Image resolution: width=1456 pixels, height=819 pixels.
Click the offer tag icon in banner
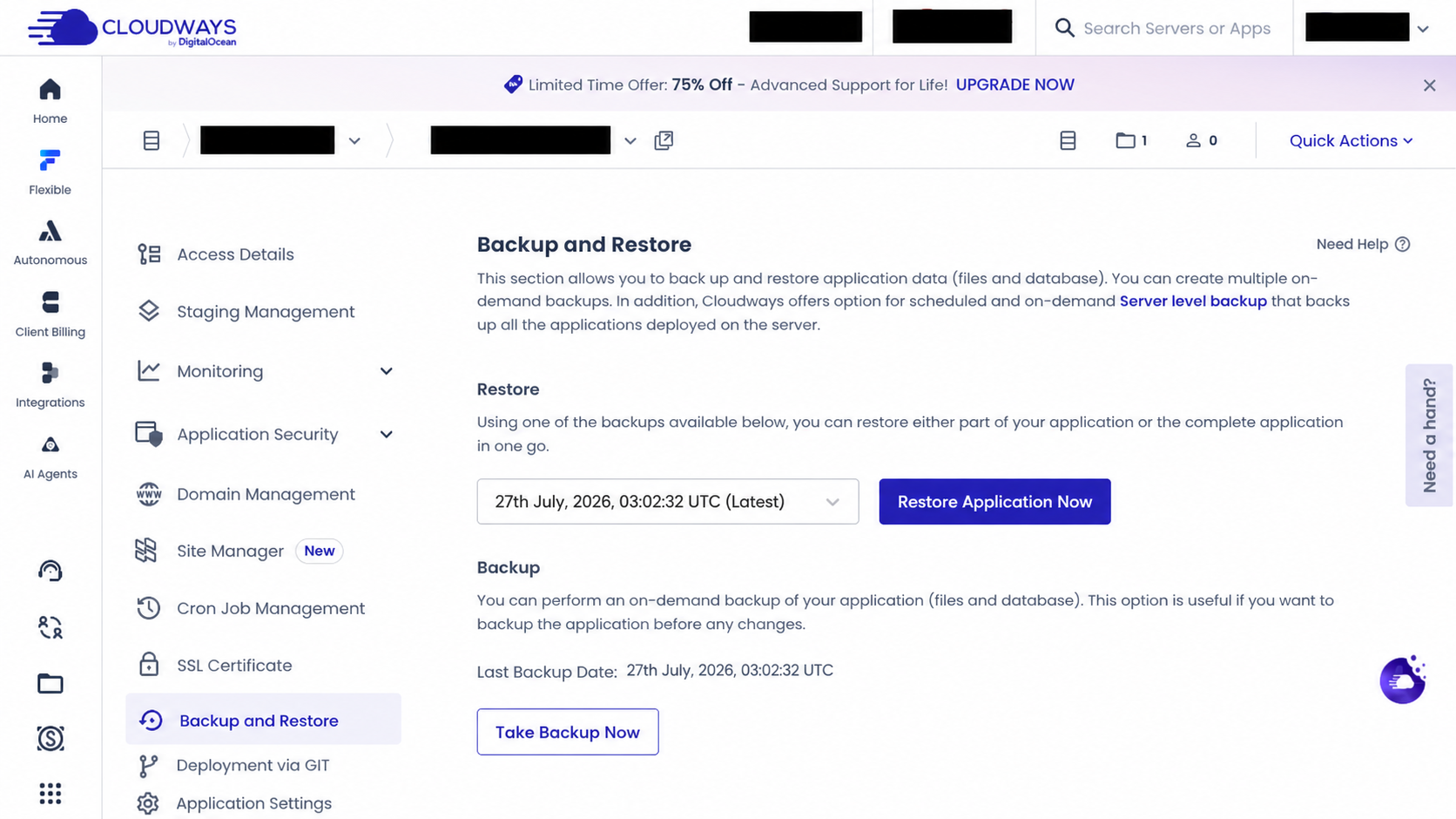click(513, 85)
